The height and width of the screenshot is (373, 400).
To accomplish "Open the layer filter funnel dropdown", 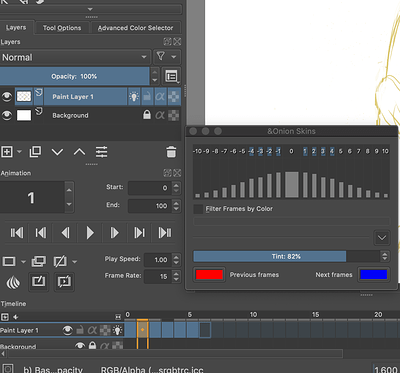I will pos(167,57).
